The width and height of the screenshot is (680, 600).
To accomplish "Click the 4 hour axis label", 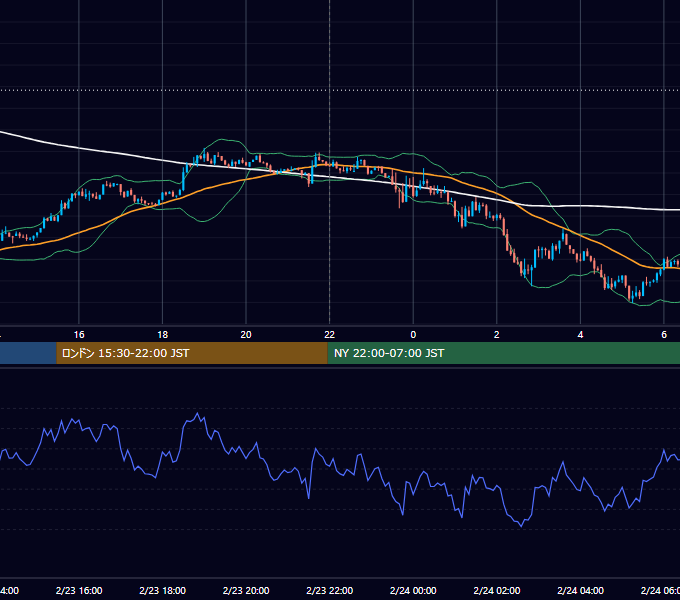I will pyautogui.click(x=580, y=335).
